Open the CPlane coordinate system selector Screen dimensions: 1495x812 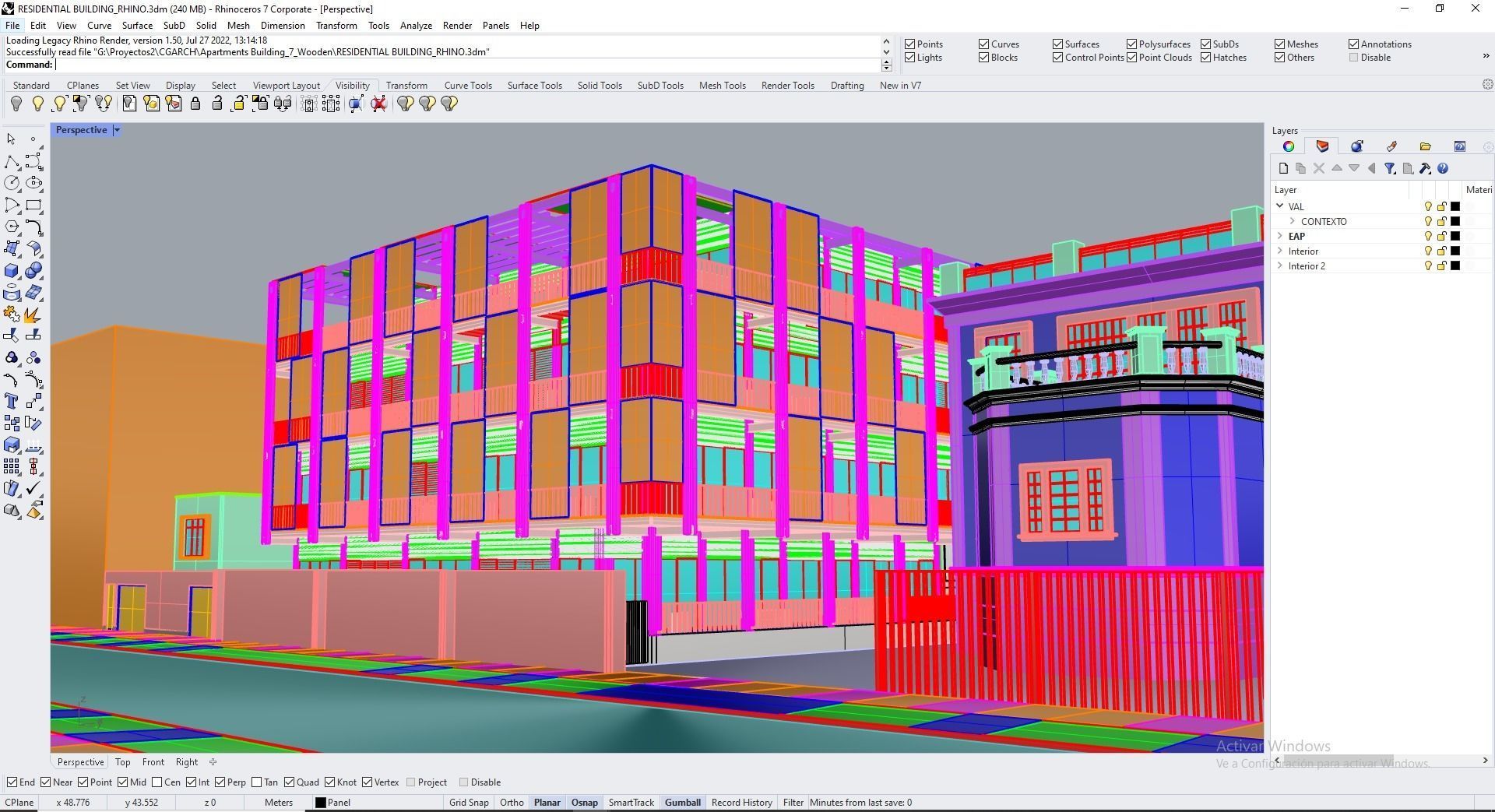click(x=19, y=803)
